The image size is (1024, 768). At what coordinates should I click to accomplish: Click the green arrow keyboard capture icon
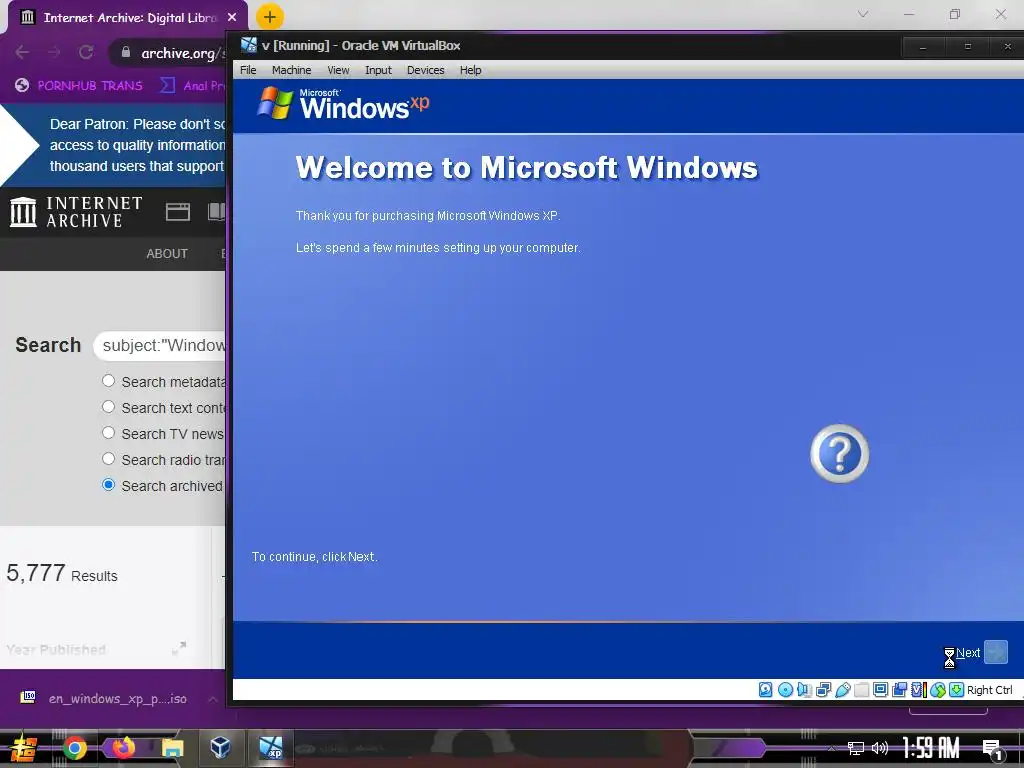956,690
